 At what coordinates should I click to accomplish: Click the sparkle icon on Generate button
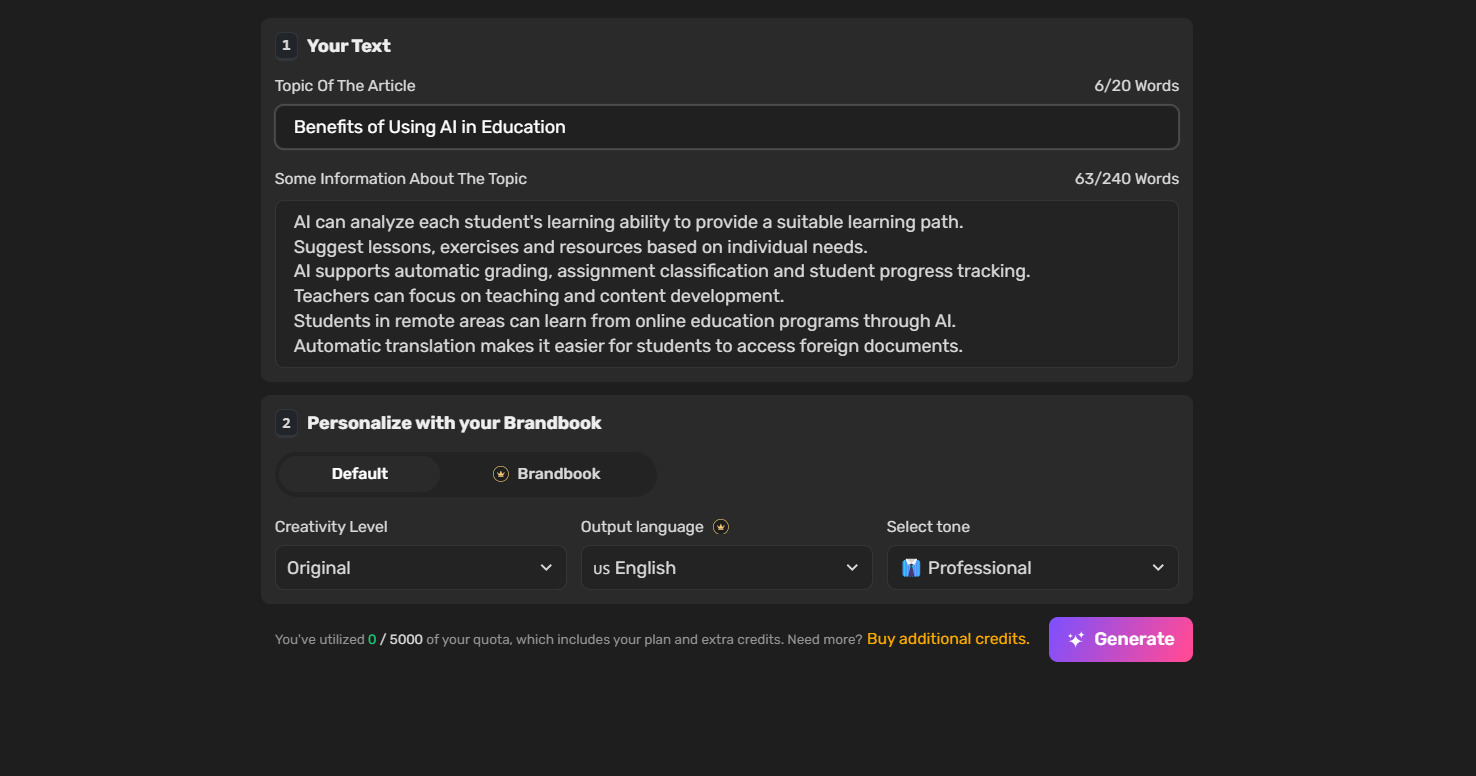(x=1076, y=639)
